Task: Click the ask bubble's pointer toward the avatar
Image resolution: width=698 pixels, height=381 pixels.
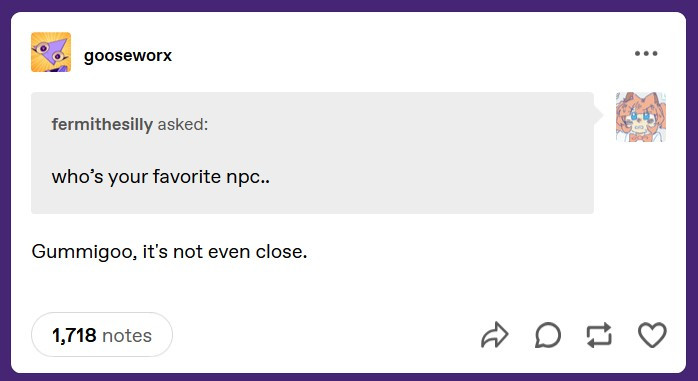Action: [x=598, y=116]
